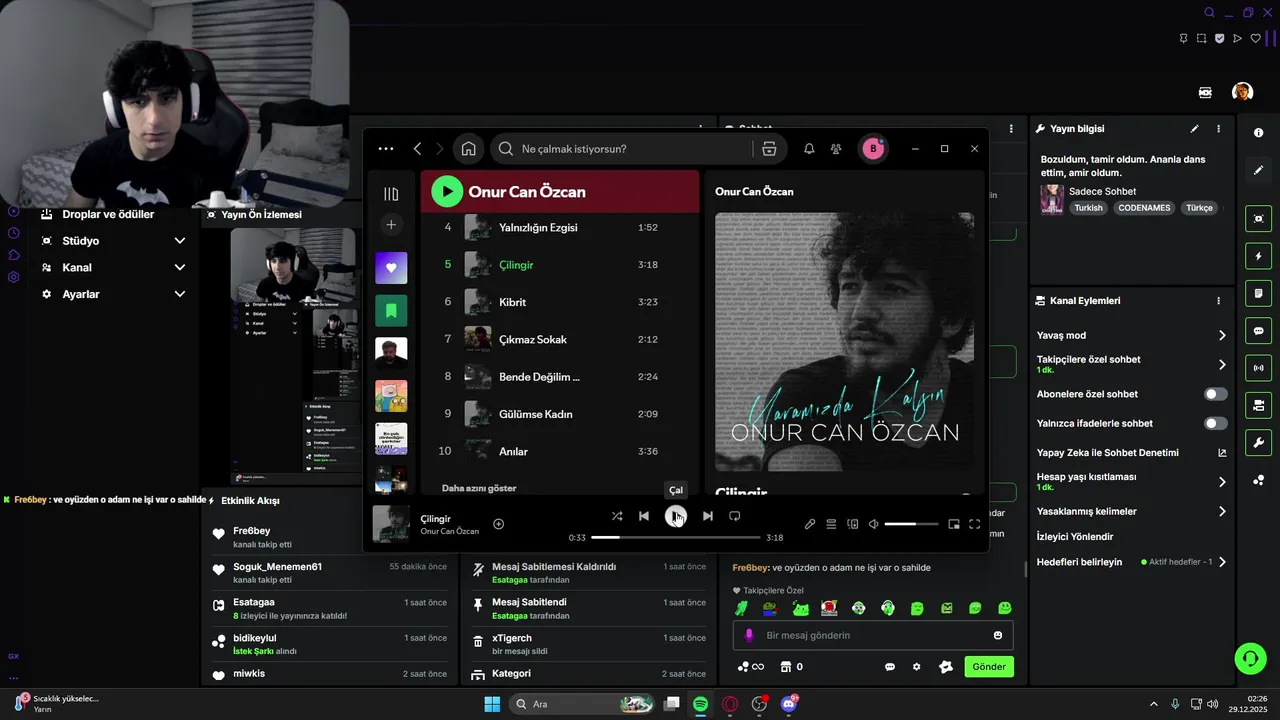The height and width of the screenshot is (720, 1280).
Task: Click the Onur Can Özcan album artwork
Action: (x=844, y=341)
